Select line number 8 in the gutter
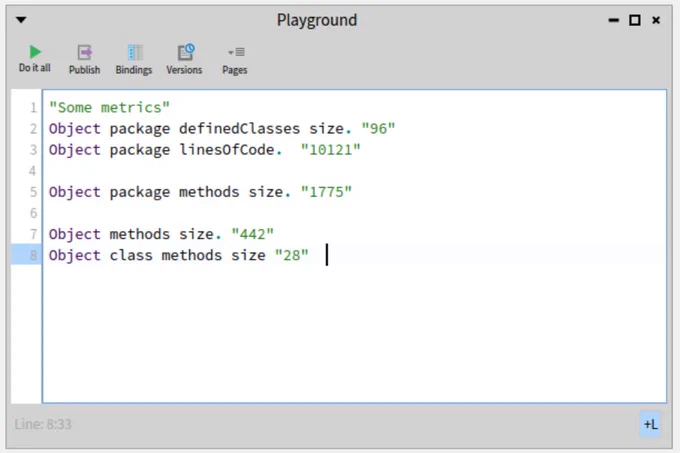Image resolution: width=680 pixels, height=453 pixels. pos(33,255)
